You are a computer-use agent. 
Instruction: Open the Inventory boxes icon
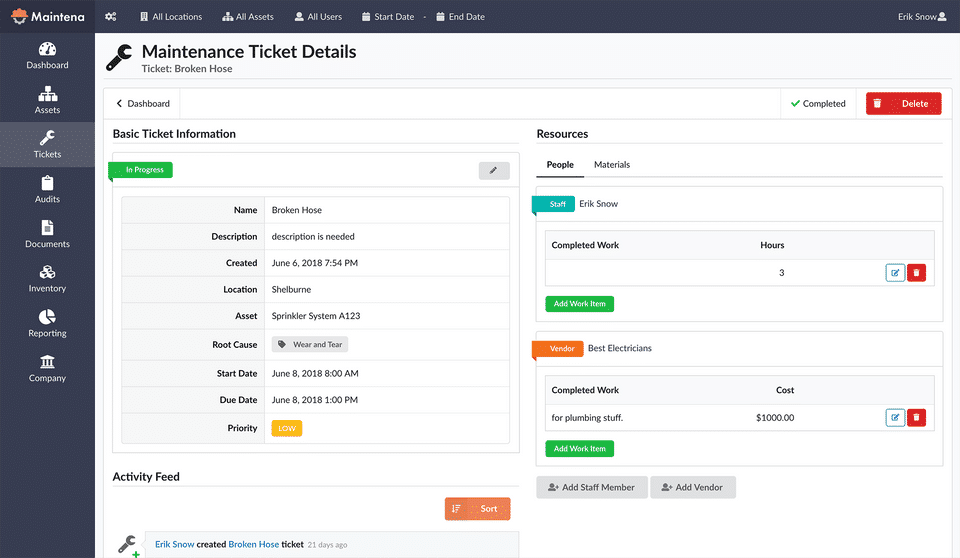click(x=47, y=273)
